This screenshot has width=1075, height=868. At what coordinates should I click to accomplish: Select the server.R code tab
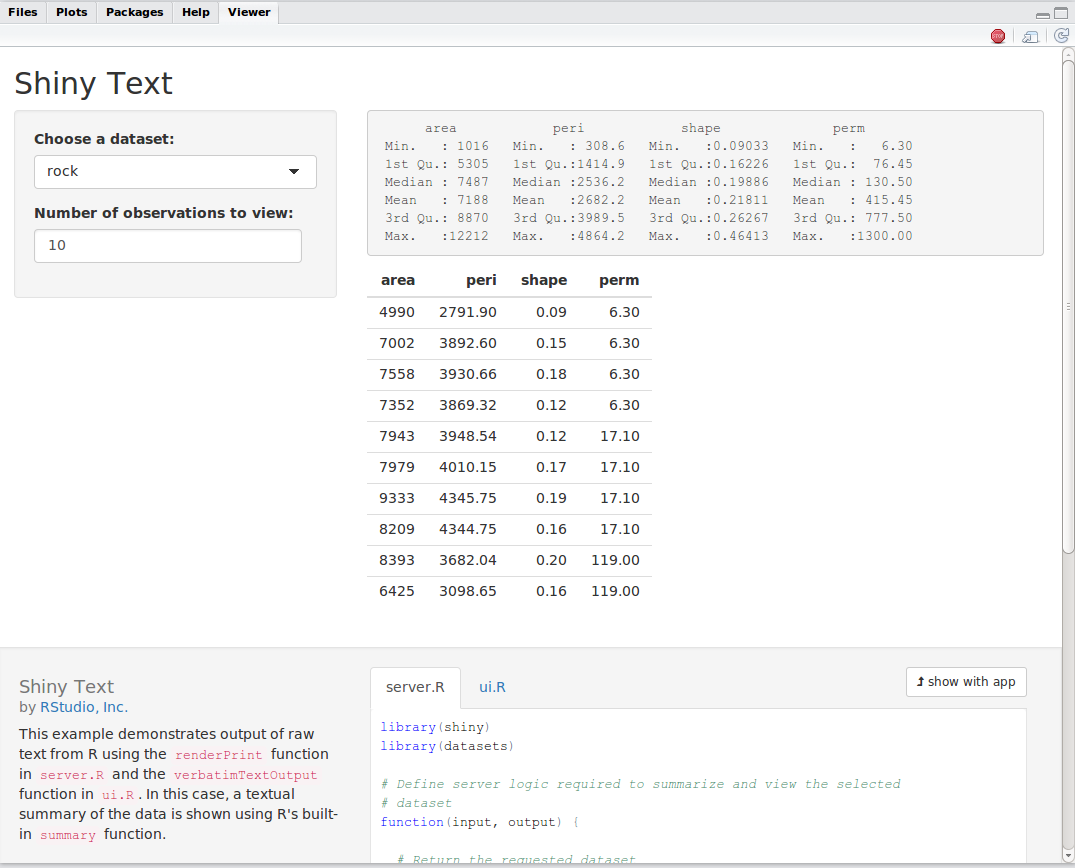(415, 687)
